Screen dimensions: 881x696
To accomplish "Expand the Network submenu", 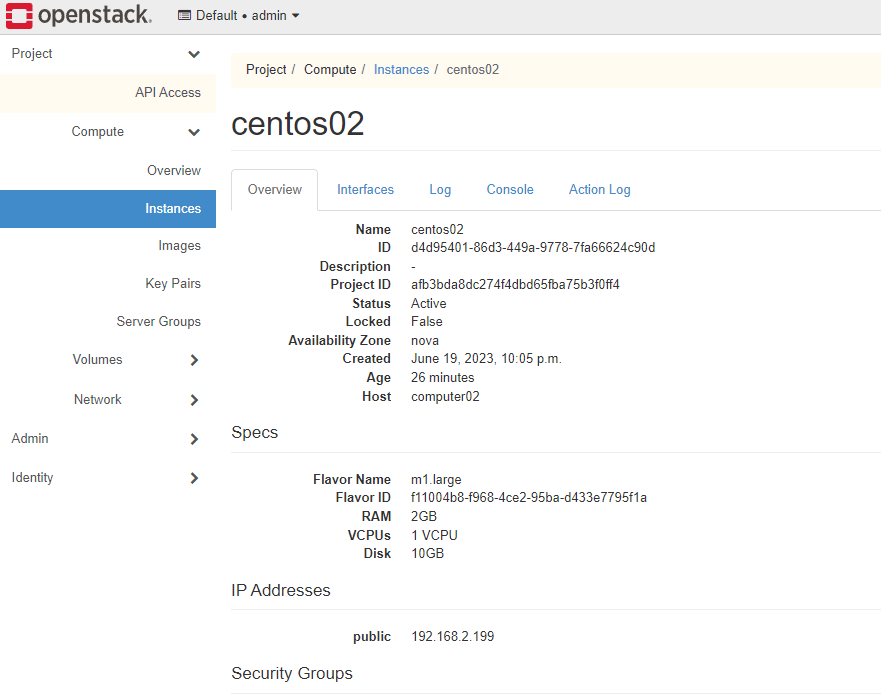I will tap(194, 400).
